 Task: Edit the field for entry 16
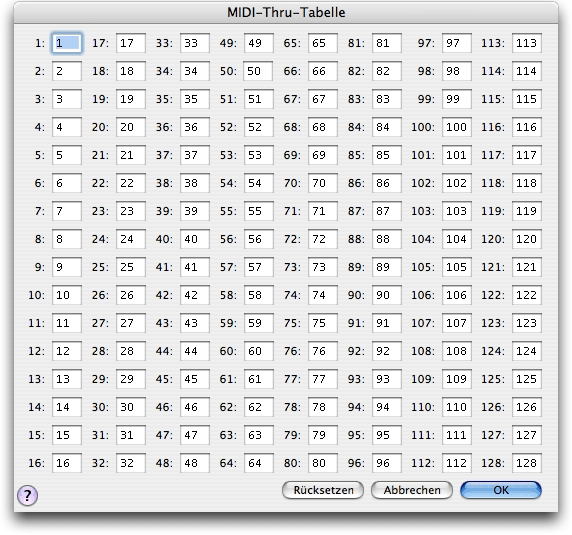(x=67, y=463)
